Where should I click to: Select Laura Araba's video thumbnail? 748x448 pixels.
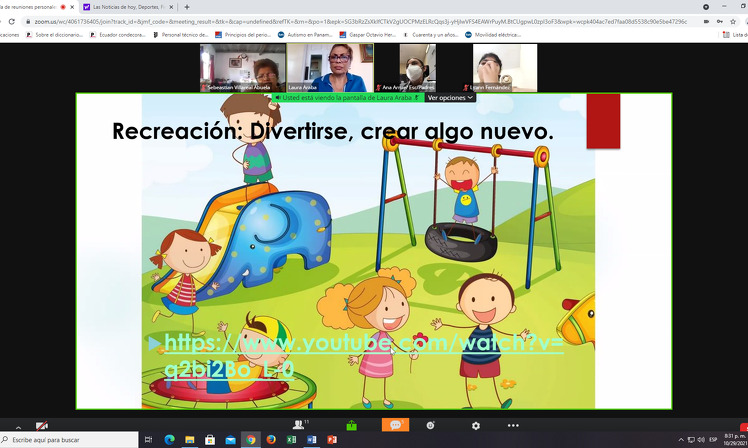tap(330, 68)
